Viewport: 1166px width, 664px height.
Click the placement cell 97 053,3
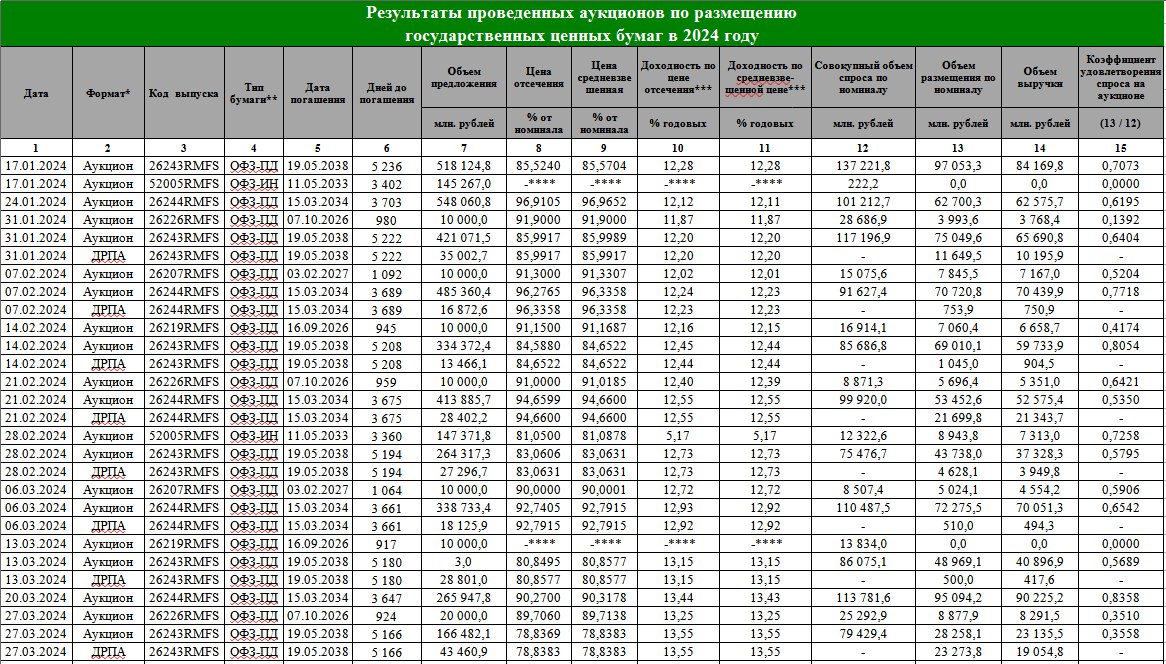(x=959, y=166)
